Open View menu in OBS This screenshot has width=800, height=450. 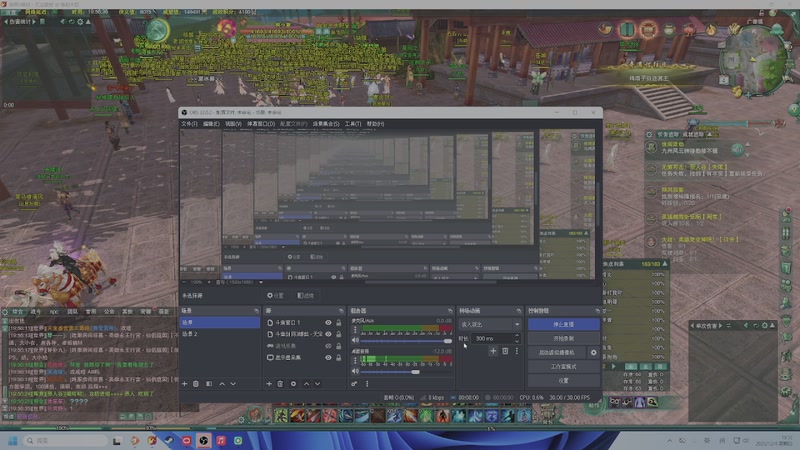[x=233, y=124]
